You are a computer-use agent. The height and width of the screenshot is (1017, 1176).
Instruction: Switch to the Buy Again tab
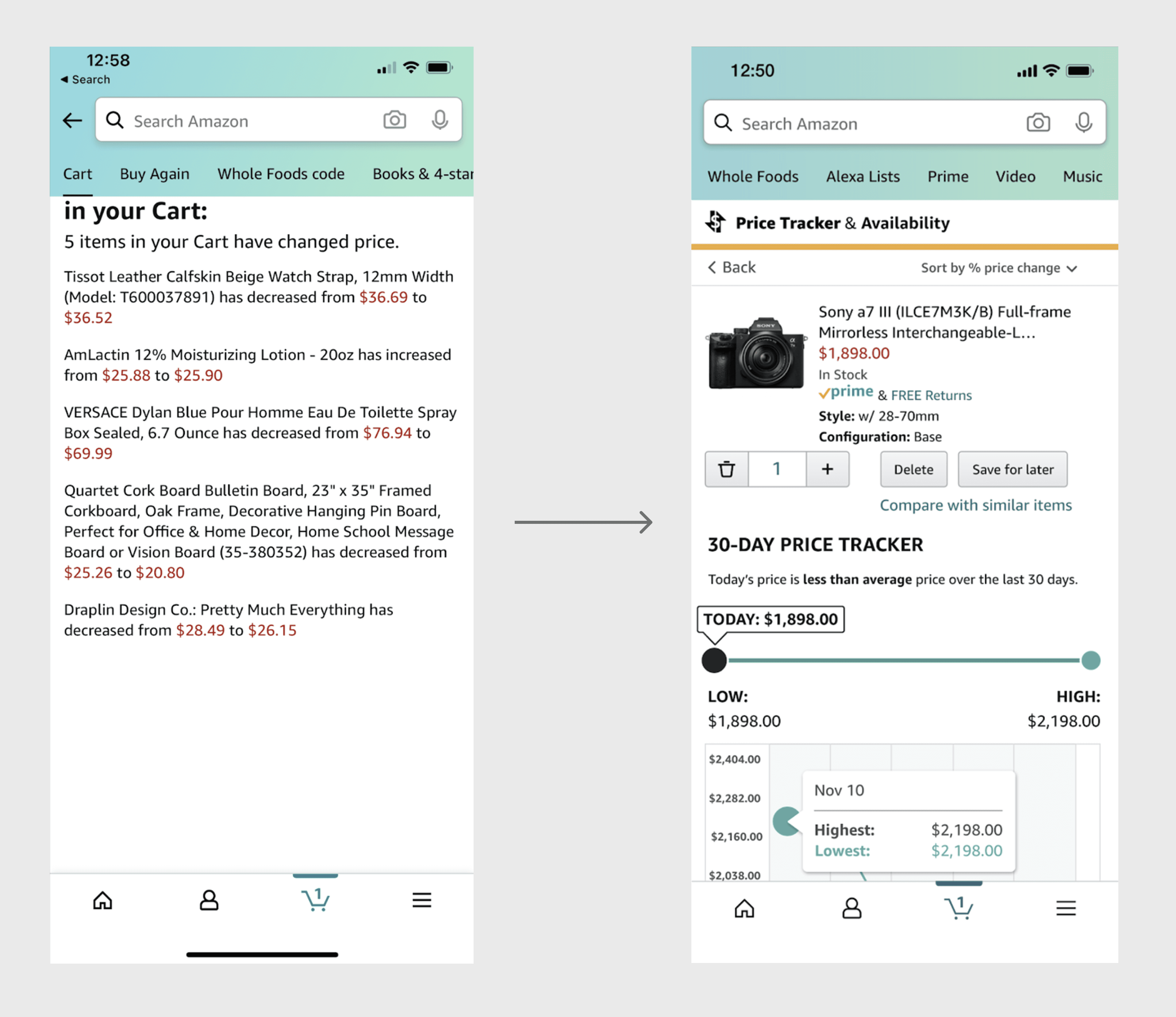click(154, 174)
